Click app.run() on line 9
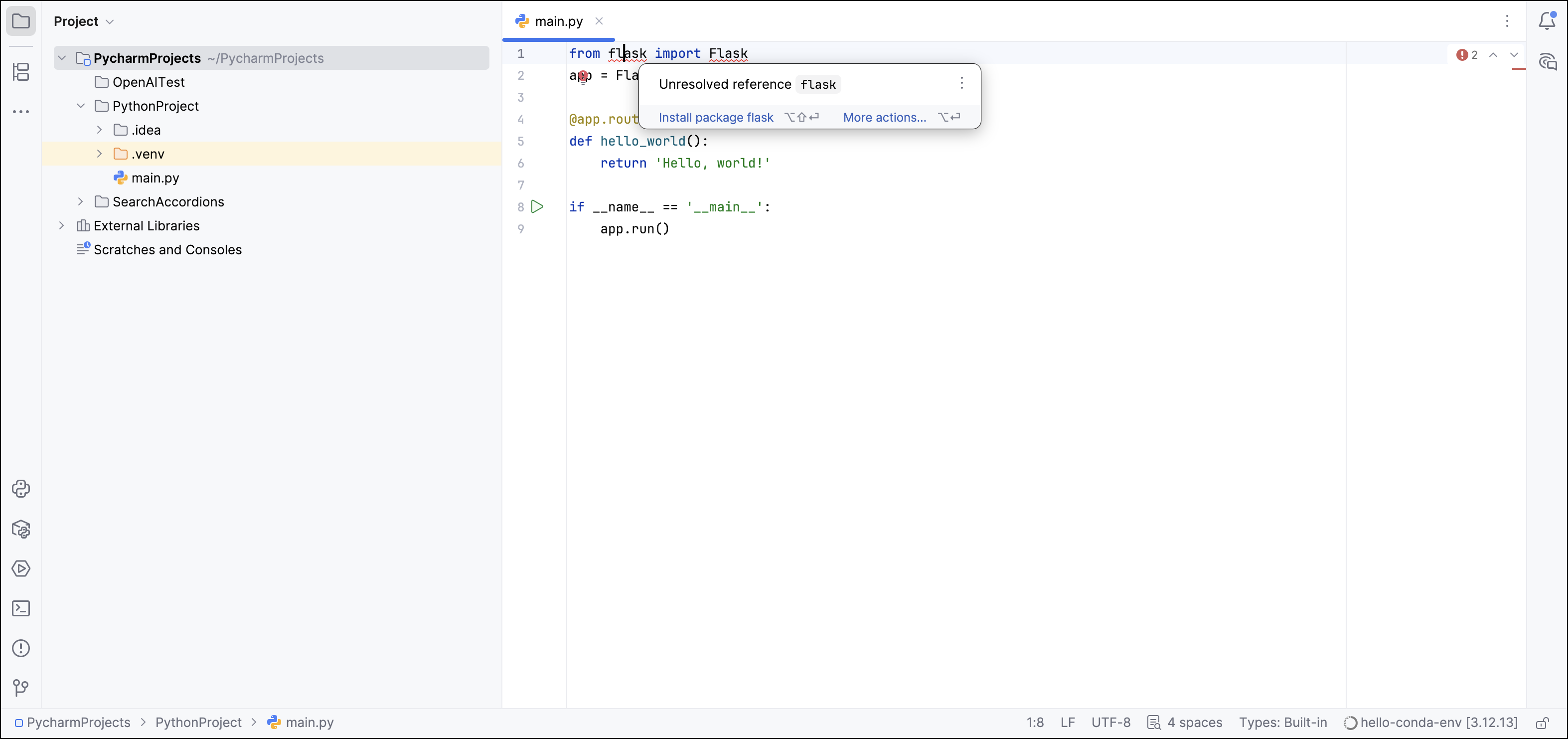The height and width of the screenshot is (739, 1568). (x=635, y=229)
